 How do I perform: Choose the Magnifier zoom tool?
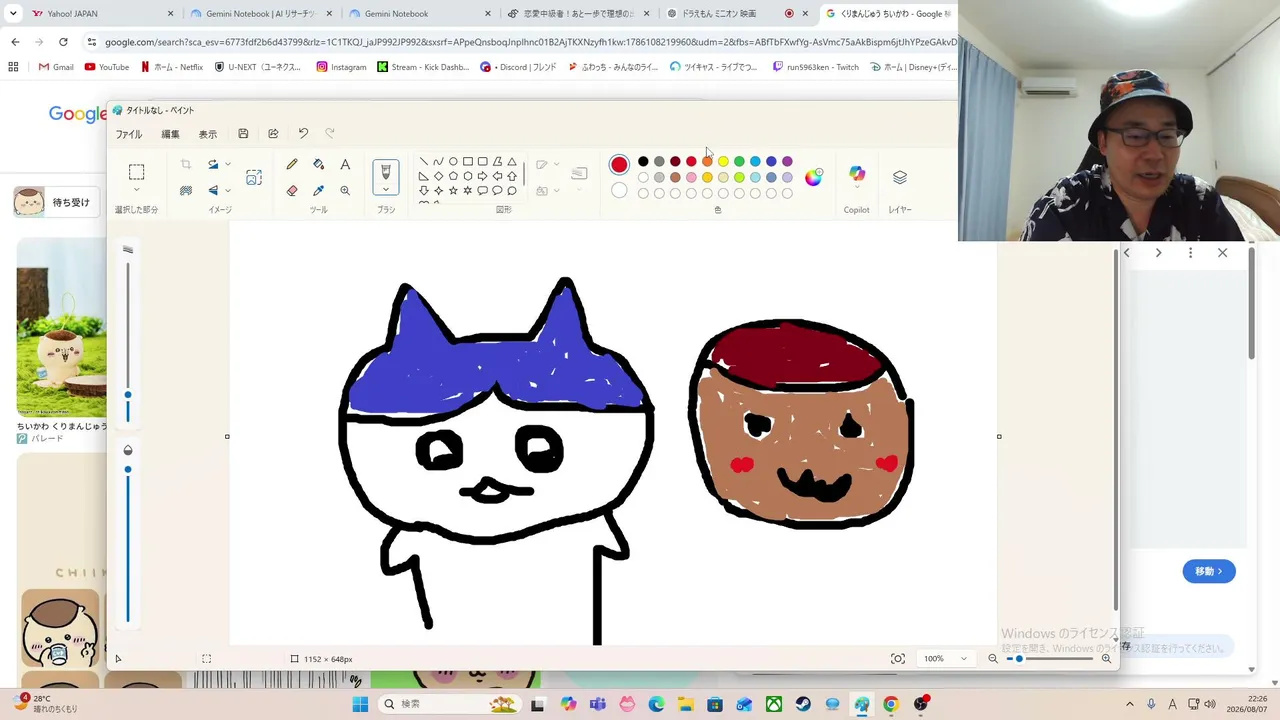[345, 190]
